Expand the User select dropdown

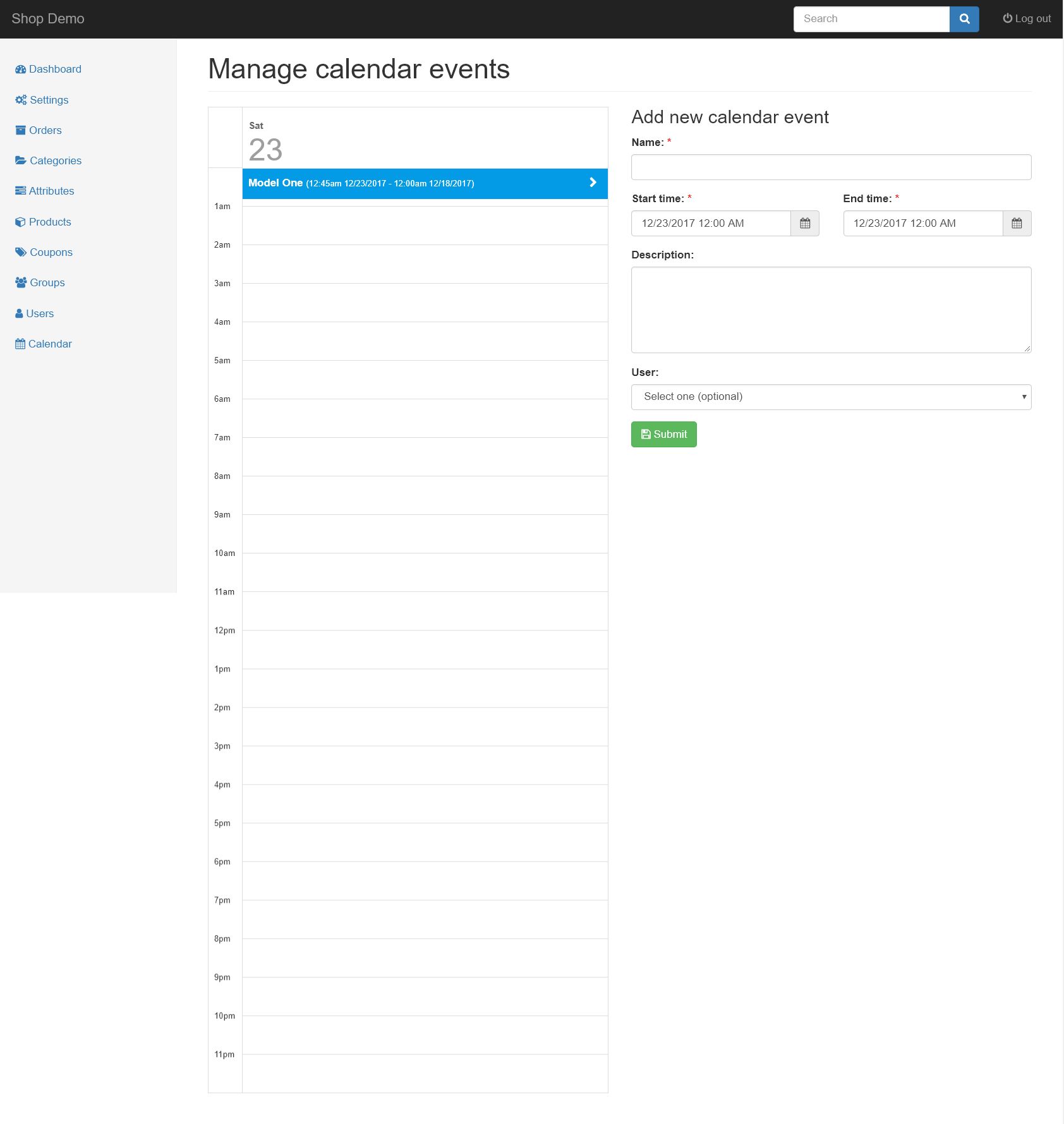point(831,397)
